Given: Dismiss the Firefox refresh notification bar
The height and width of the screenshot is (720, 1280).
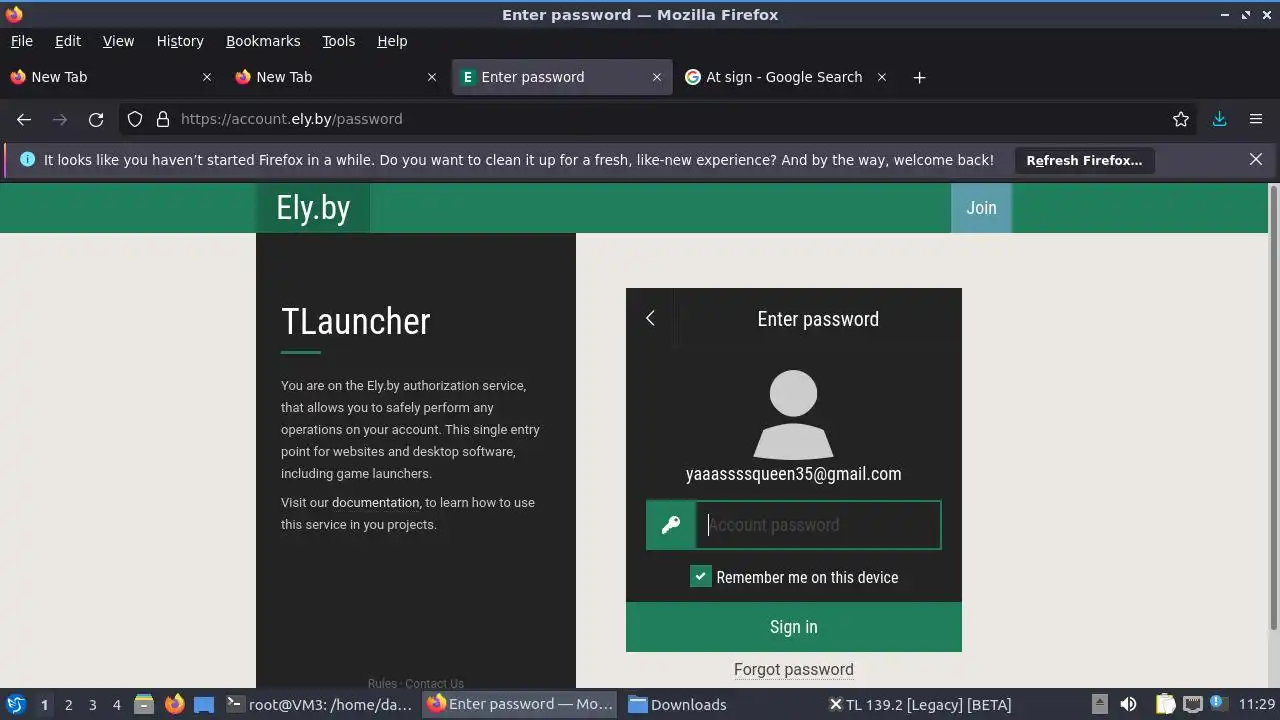Looking at the screenshot, I should click(1256, 160).
